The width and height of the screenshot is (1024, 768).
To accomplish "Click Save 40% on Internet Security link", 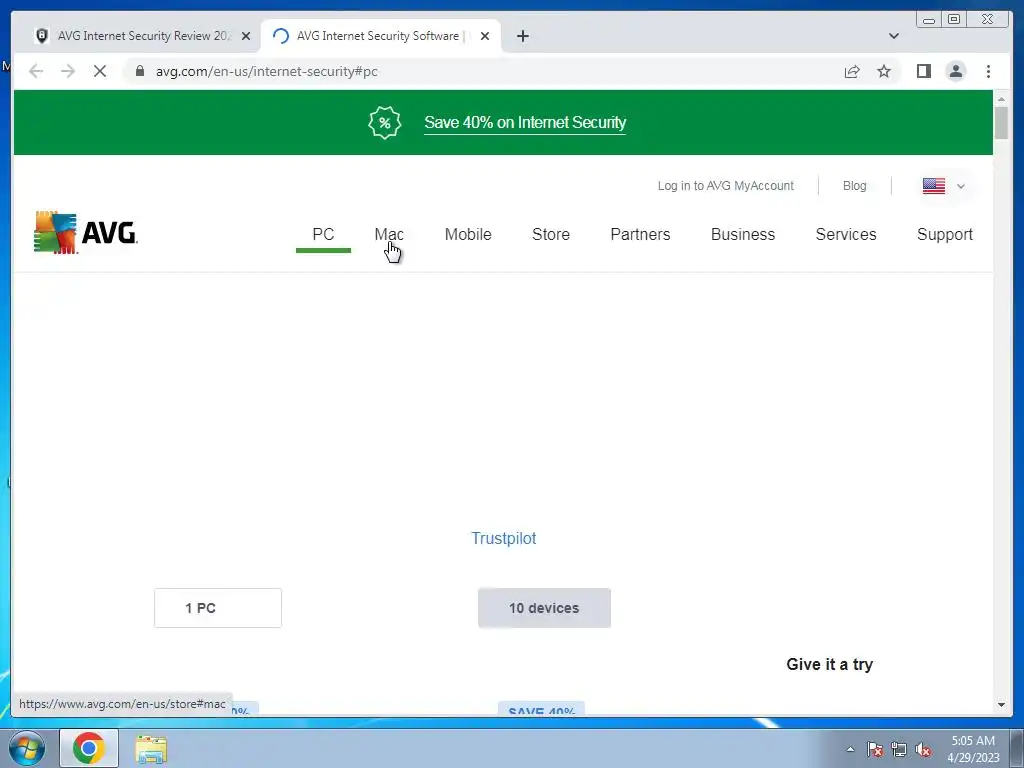I will click(x=525, y=123).
